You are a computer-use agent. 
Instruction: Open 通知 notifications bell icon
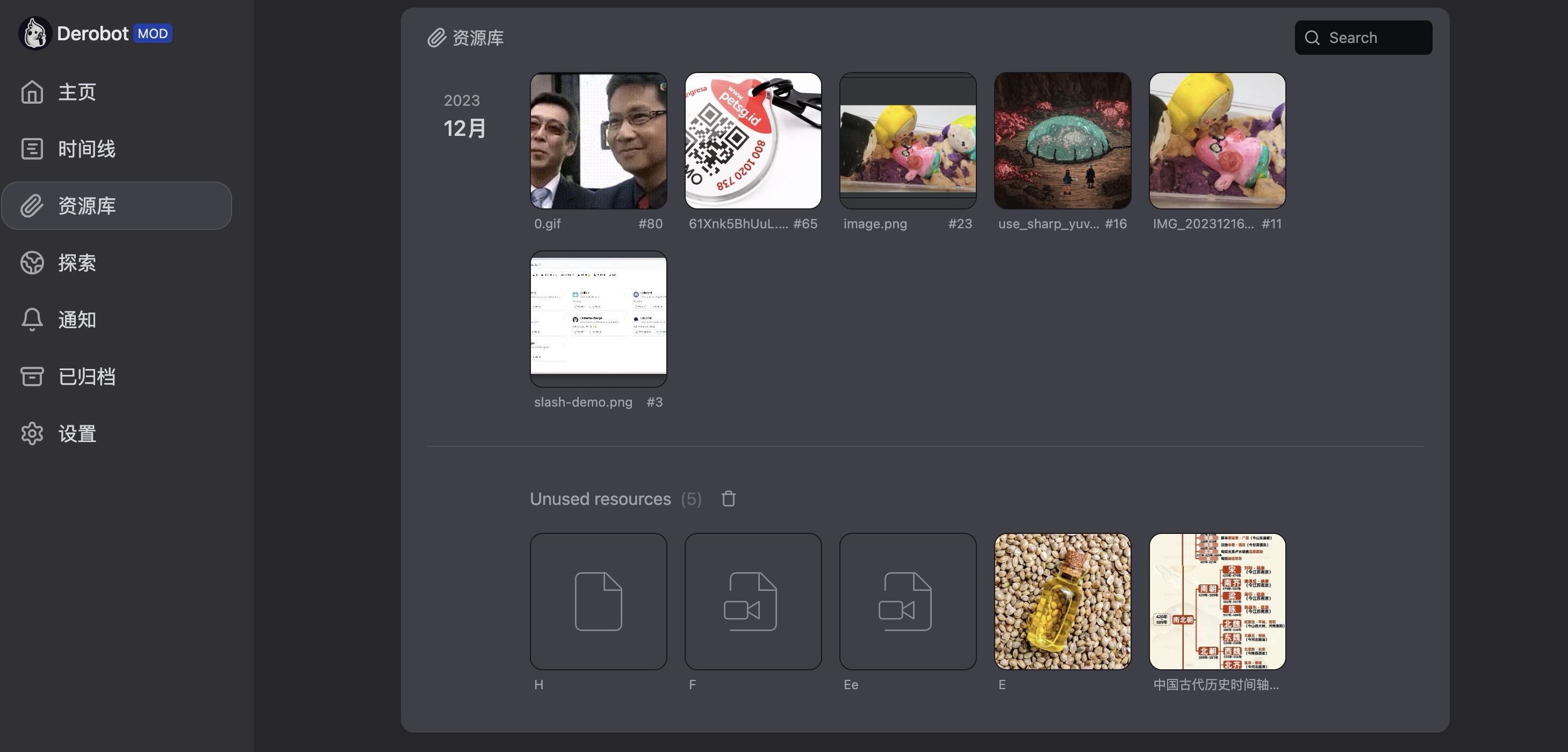coord(32,320)
